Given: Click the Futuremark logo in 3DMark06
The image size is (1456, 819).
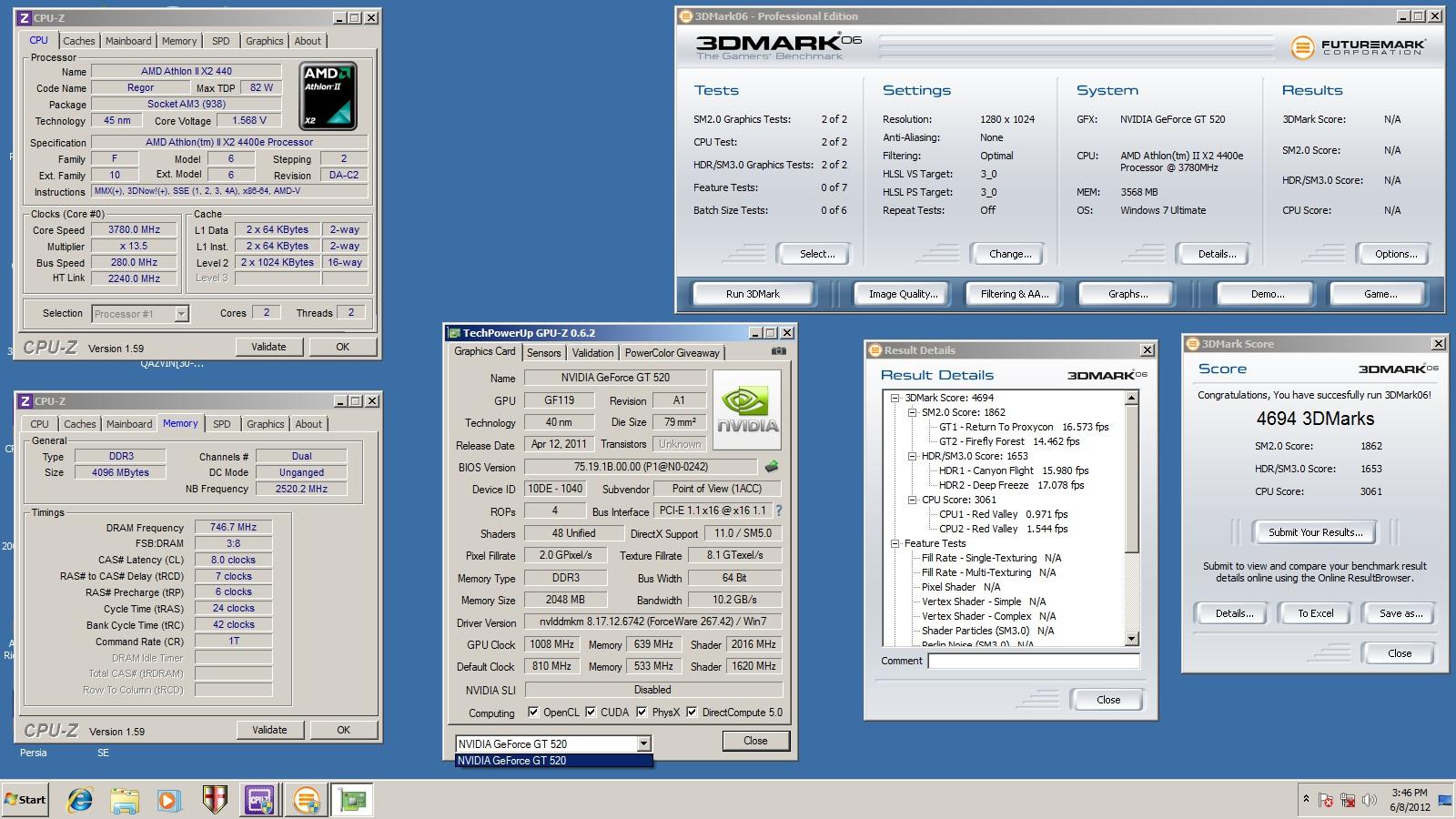Looking at the screenshot, I should [1358, 46].
